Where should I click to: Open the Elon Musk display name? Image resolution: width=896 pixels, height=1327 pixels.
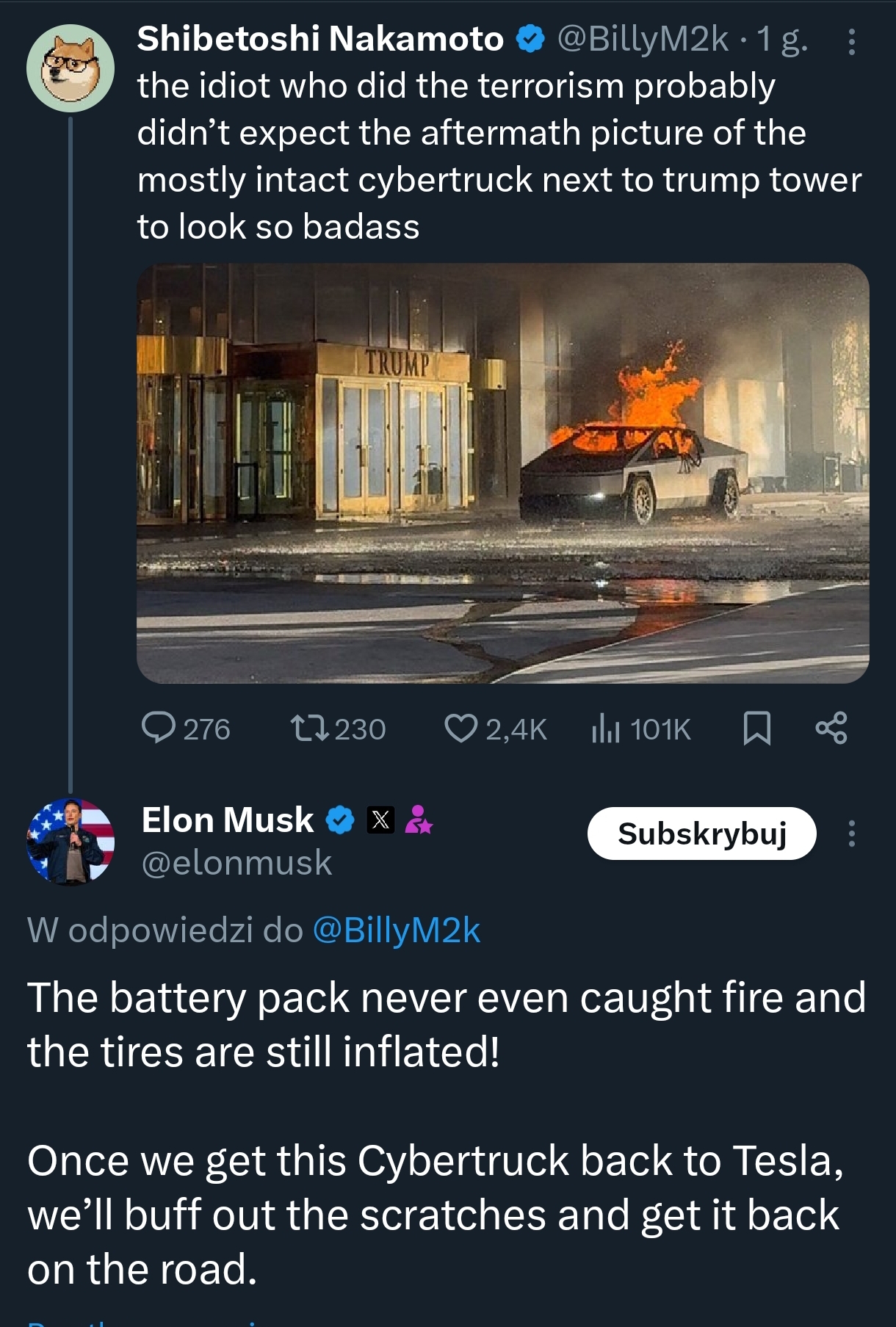(x=228, y=820)
